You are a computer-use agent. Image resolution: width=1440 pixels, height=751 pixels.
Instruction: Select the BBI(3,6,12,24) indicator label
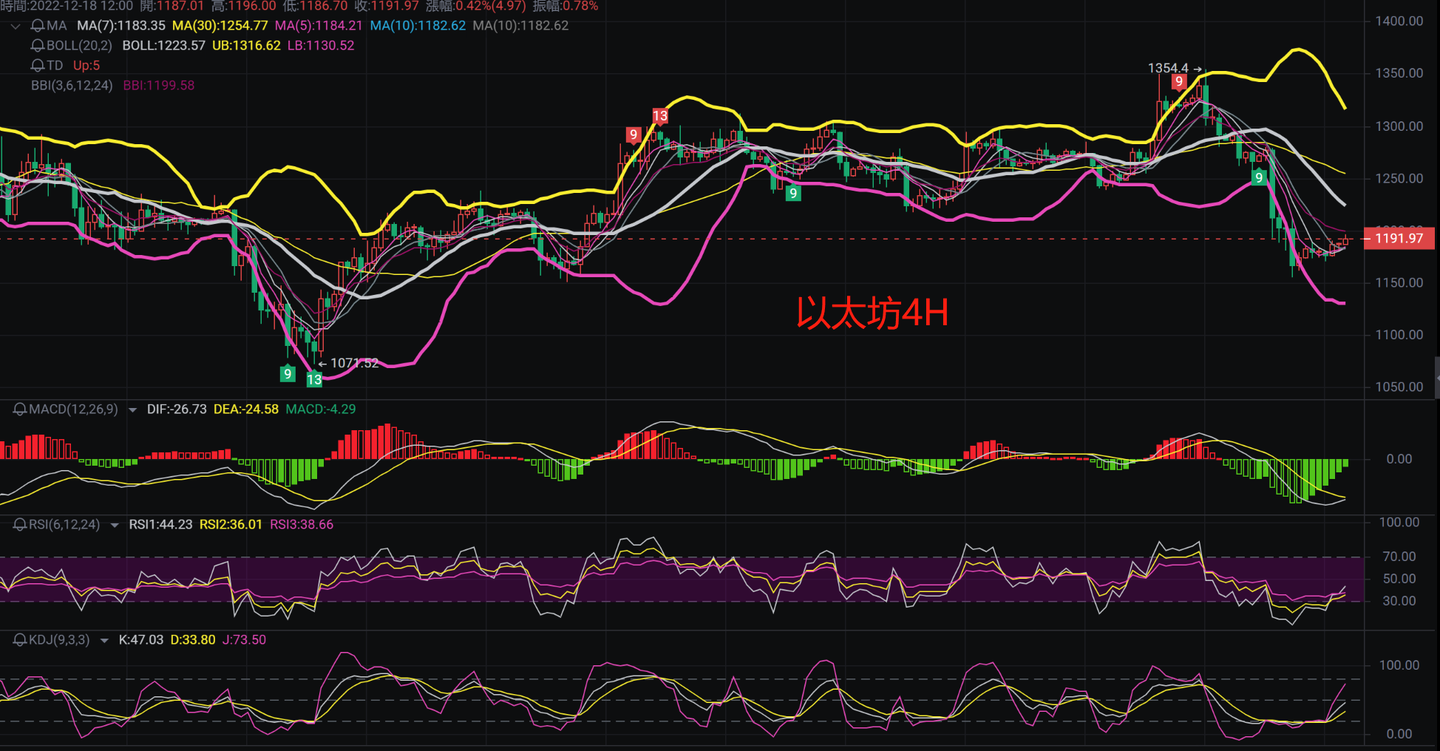[x=72, y=85]
